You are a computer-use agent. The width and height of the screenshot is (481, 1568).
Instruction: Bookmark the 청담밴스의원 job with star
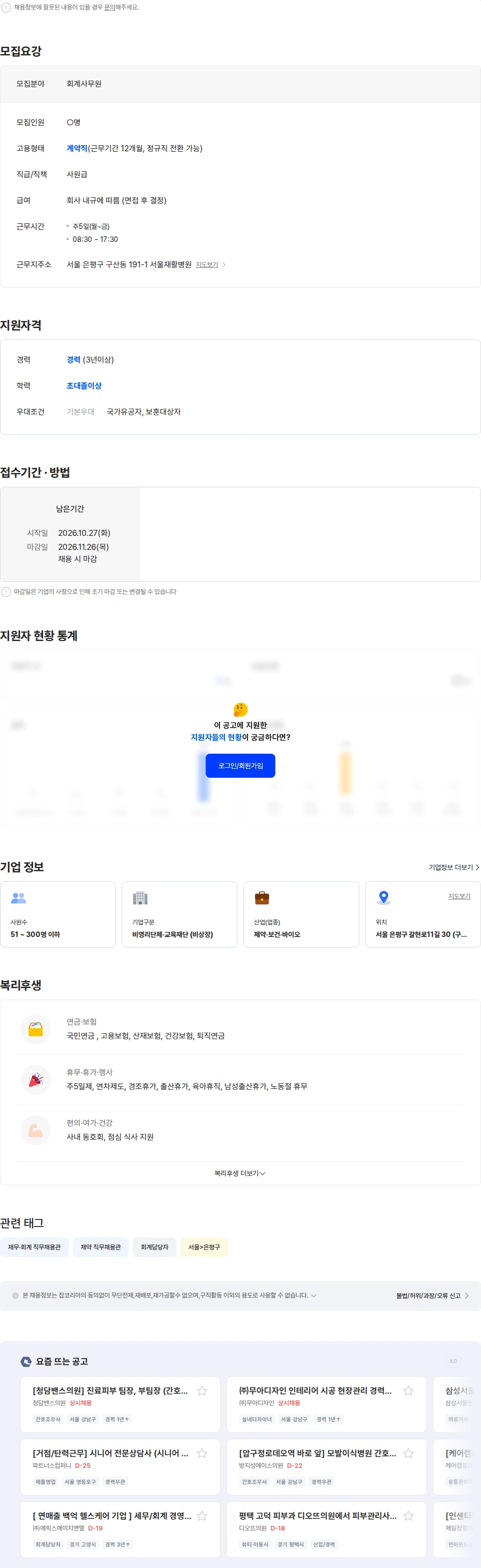coord(202,1391)
